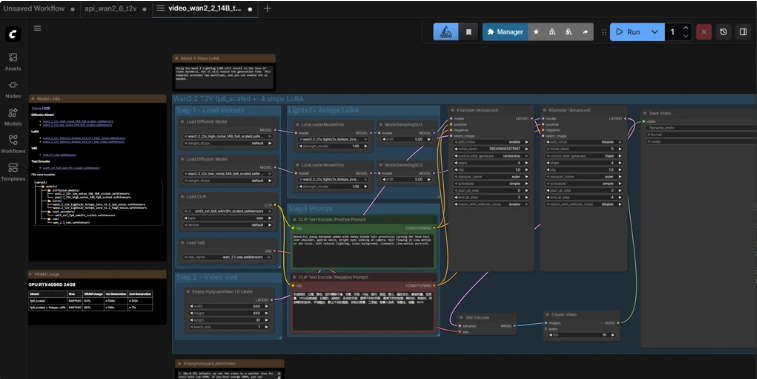This screenshot has width=757, height=379.
Task: Collapse the Positive Prompt CLIP Text Encode node
Action: (x=294, y=220)
